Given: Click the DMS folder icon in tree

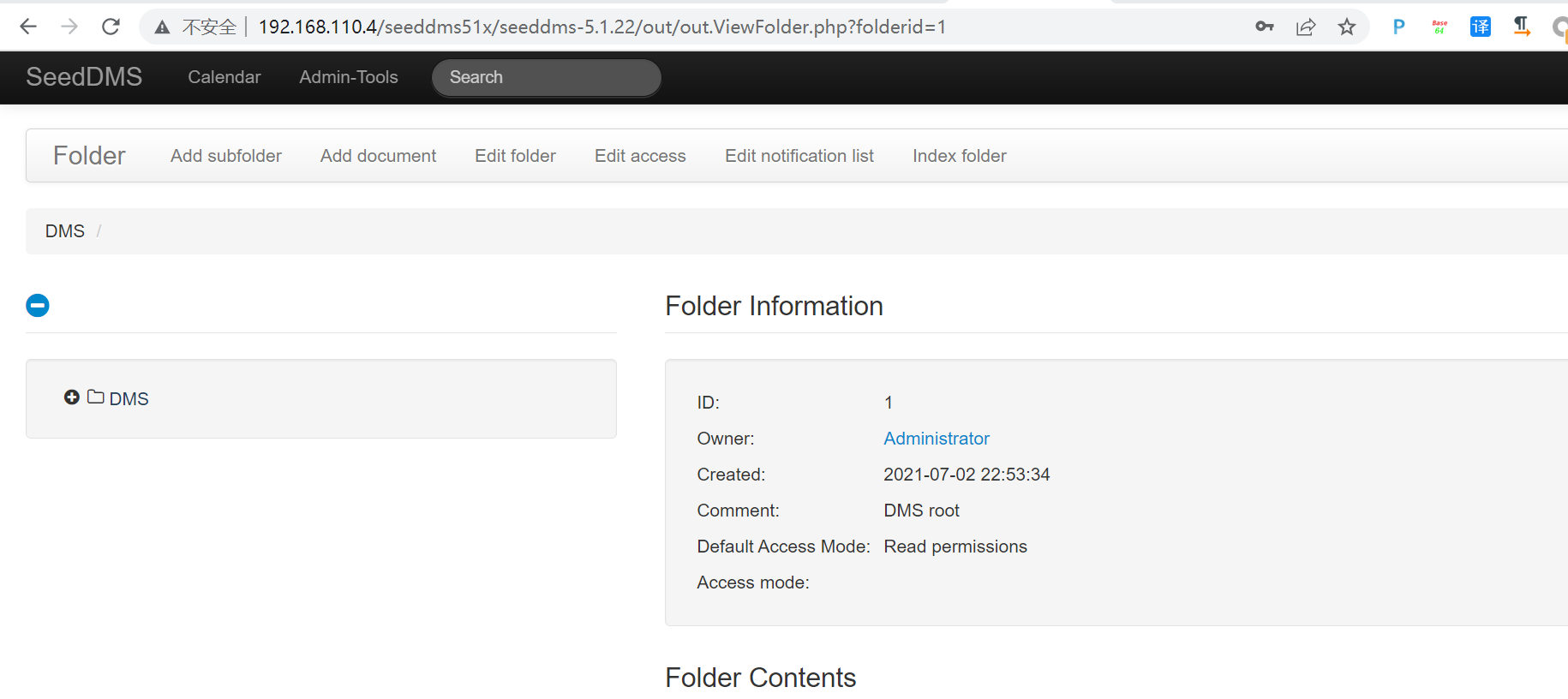Looking at the screenshot, I should coord(96,397).
